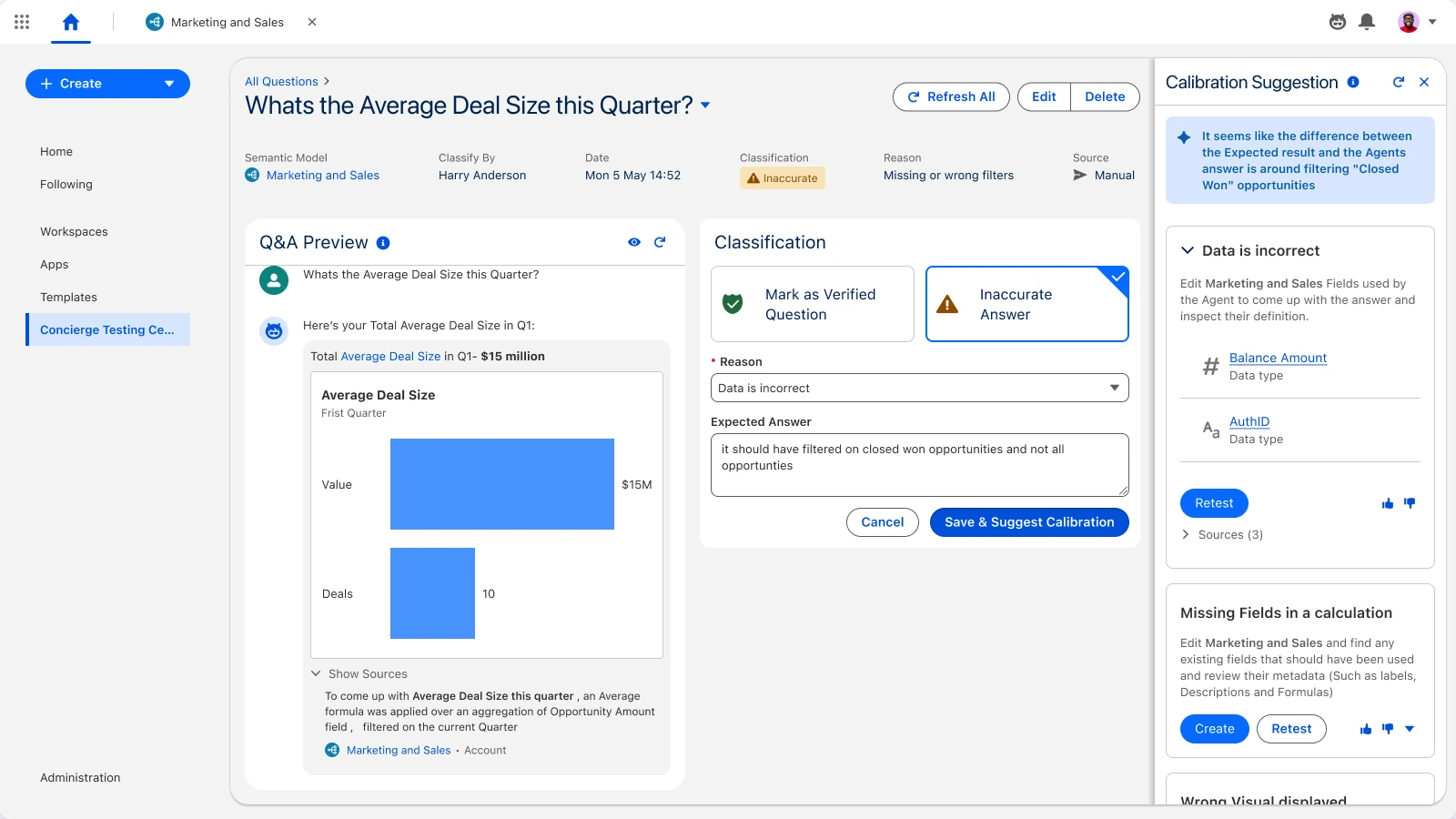
Task: Collapse the Data is incorrect section
Action: point(1188,250)
